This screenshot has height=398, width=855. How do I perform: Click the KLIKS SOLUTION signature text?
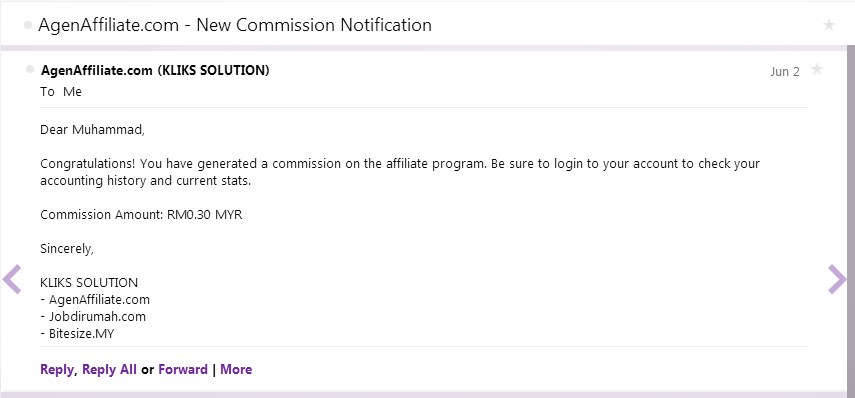pyautogui.click(x=89, y=283)
